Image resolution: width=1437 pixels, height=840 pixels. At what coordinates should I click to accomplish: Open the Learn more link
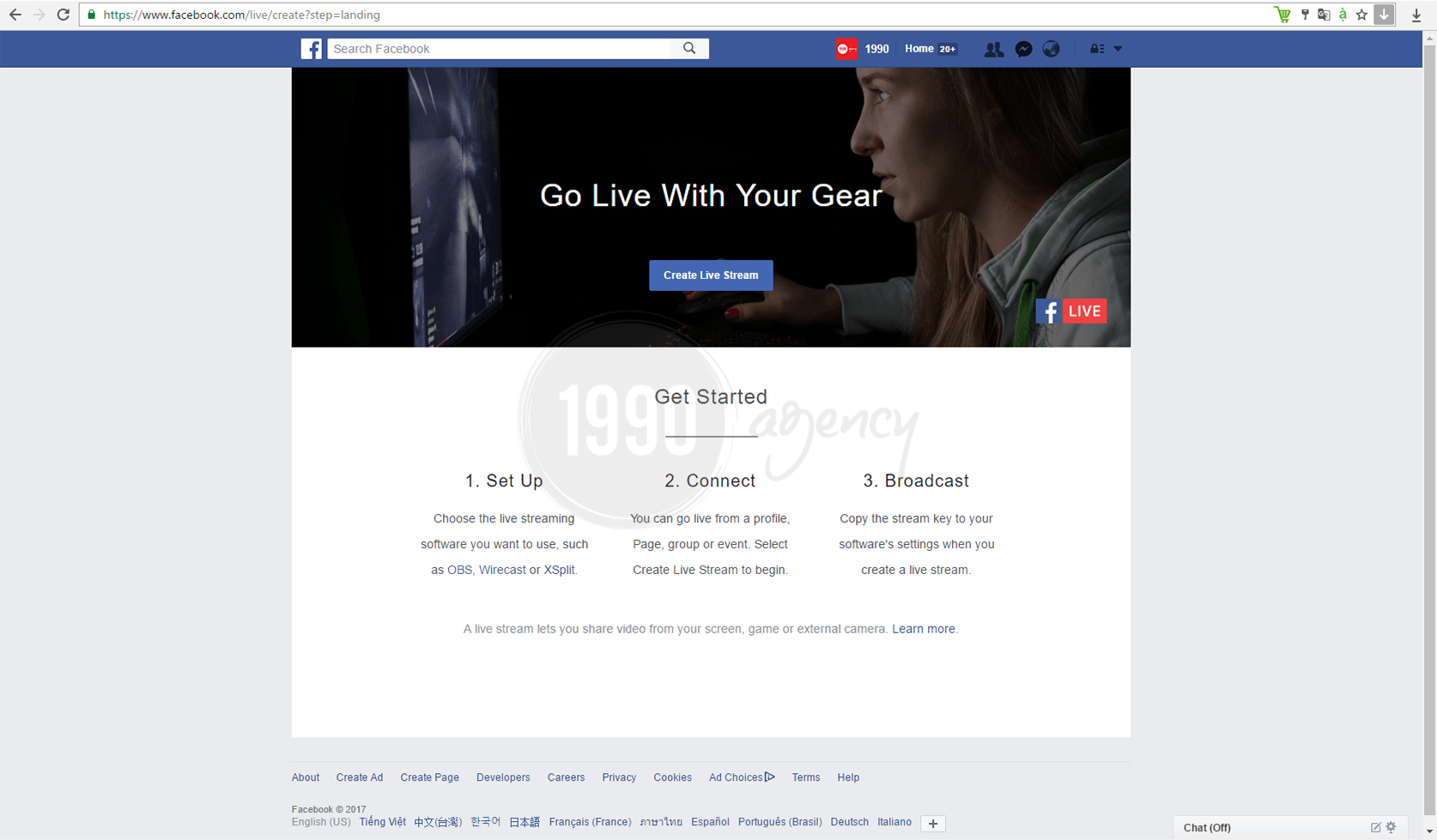pyautogui.click(x=923, y=628)
